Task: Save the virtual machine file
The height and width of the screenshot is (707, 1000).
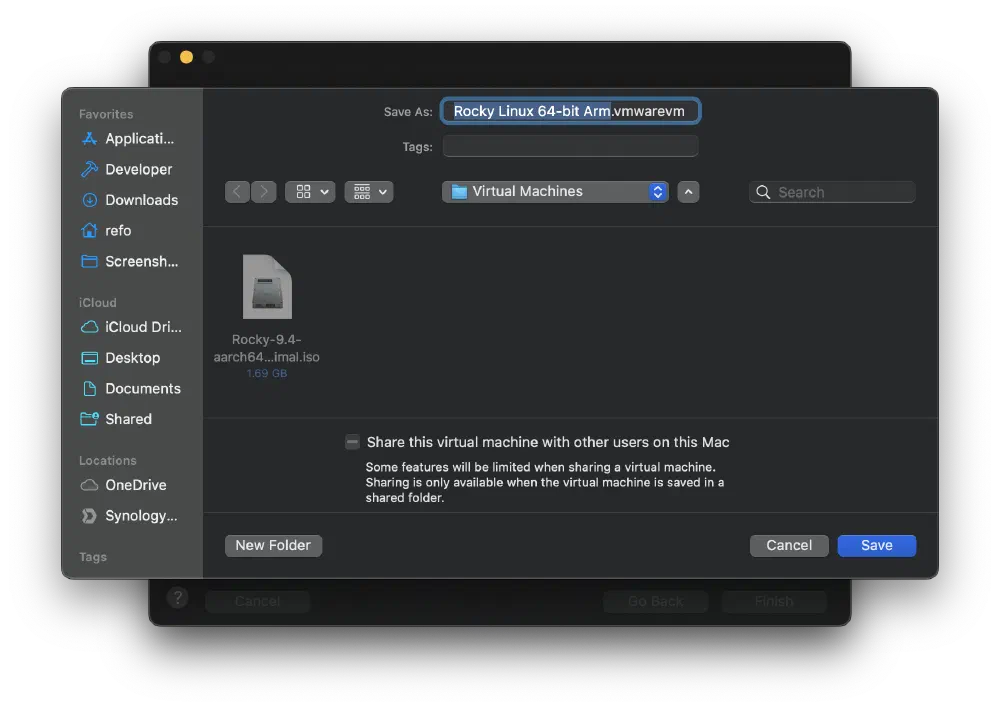Action: (876, 545)
